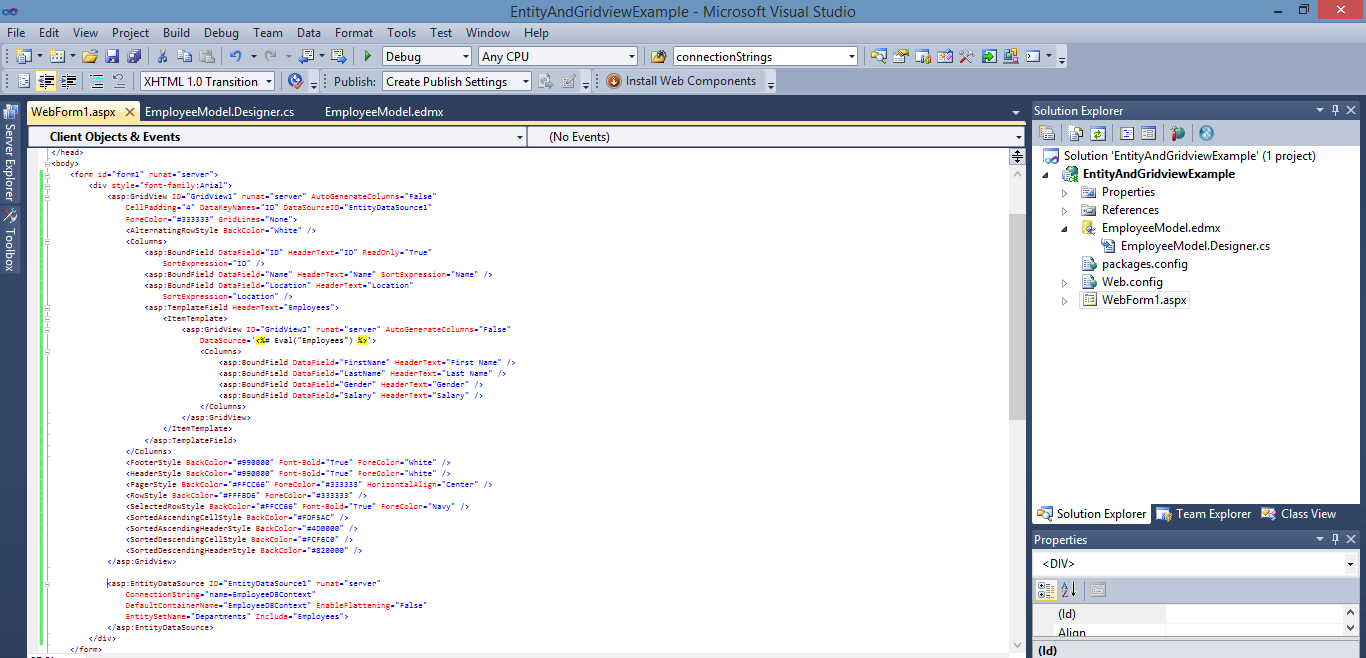Switch to the Class View tab
The image size is (1366, 658).
[x=1298, y=514]
